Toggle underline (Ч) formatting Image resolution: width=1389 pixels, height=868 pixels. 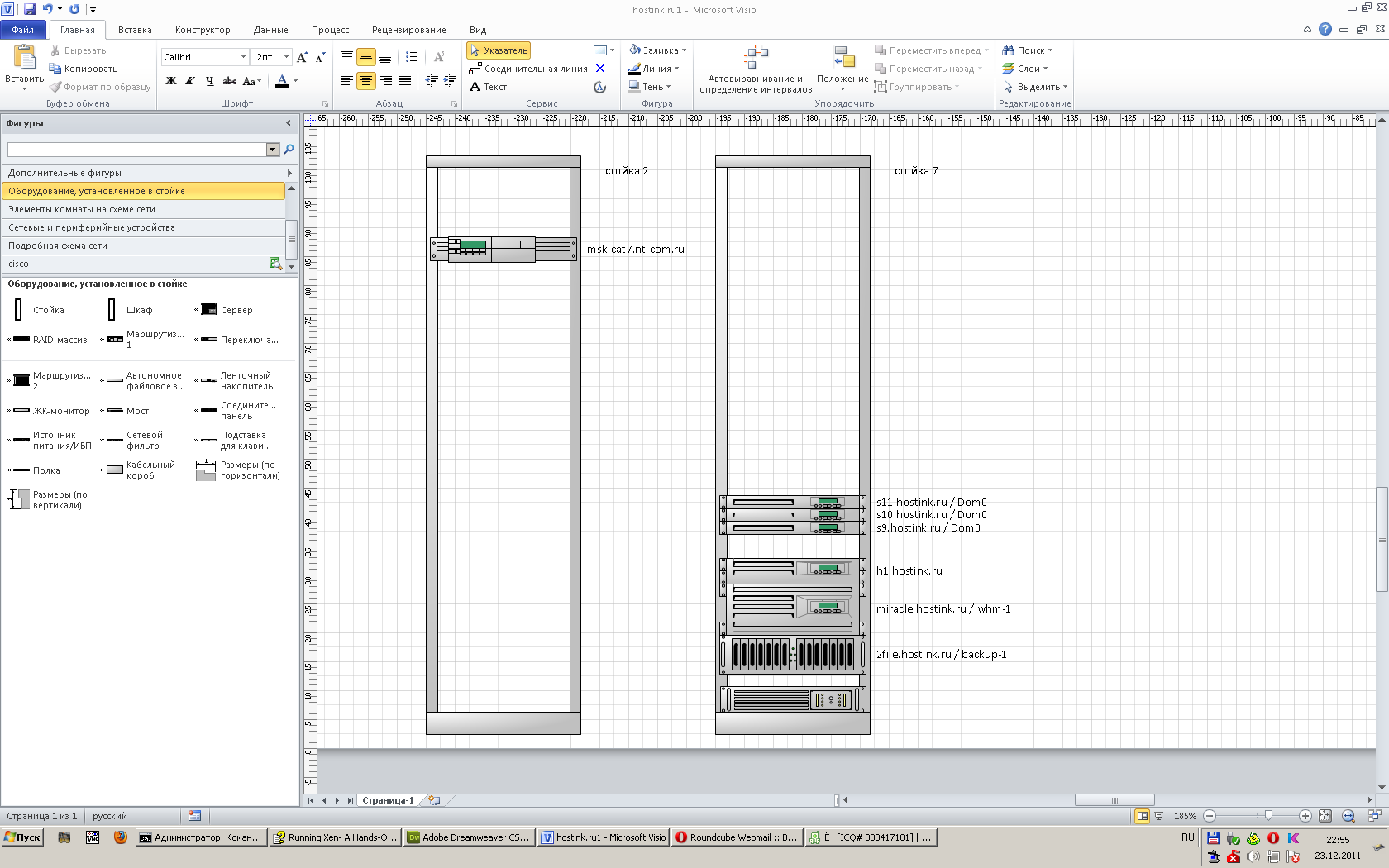click(209, 81)
